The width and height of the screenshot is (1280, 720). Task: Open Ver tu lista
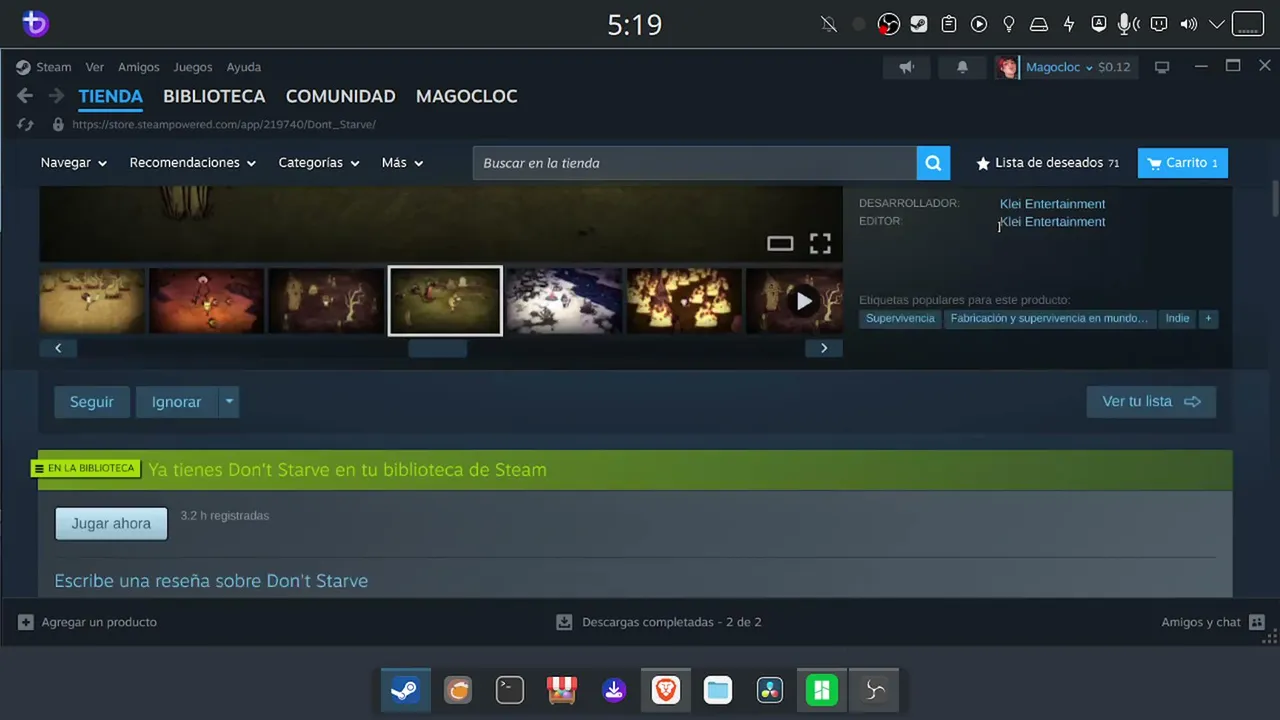[1151, 402]
